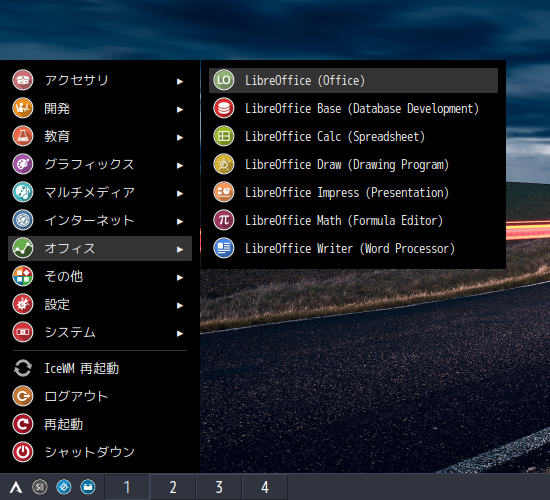This screenshot has width=550, height=500.
Task: Select the マルチメディア menu label
Action: 89,192
